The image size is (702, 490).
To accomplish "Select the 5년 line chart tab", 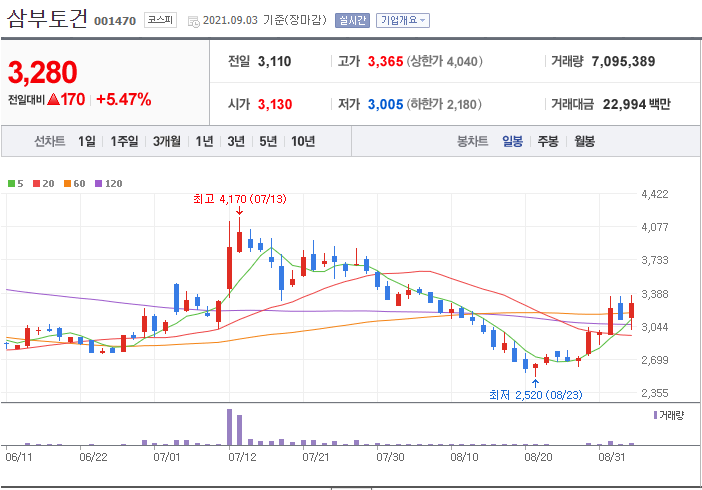I will tap(268, 142).
